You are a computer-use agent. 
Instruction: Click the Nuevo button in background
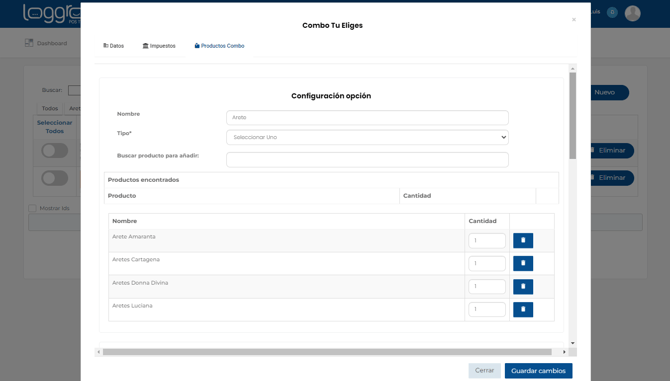point(610,92)
